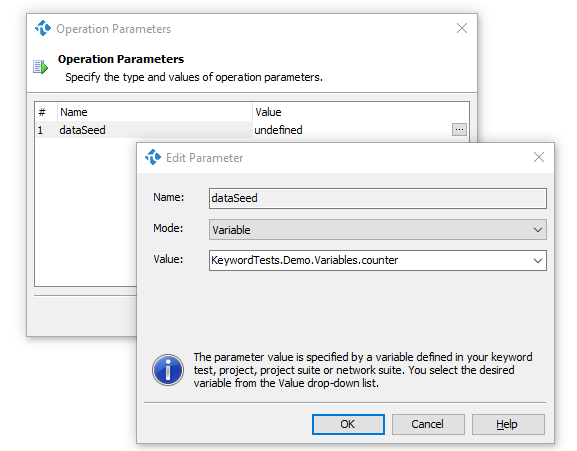Close the Operation Parameters window
Image resolution: width=577 pixels, height=451 pixels.
coord(462,28)
